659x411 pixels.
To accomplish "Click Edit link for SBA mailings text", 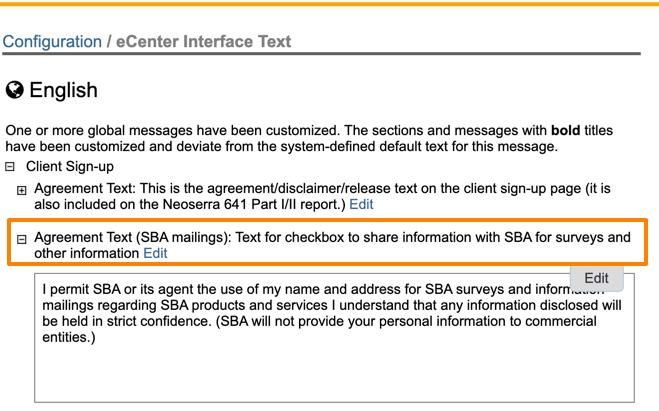I will point(155,254).
